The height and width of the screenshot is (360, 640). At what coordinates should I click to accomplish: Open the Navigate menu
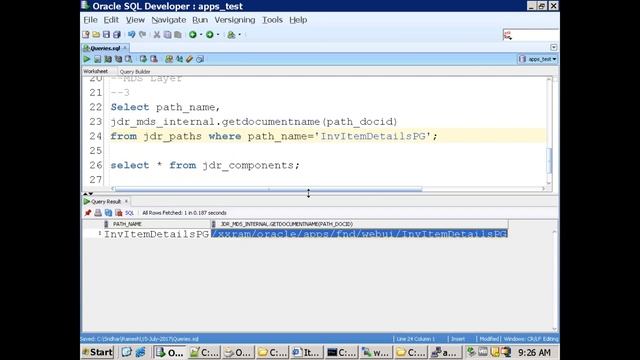pyautogui.click(x=169, y=20)
